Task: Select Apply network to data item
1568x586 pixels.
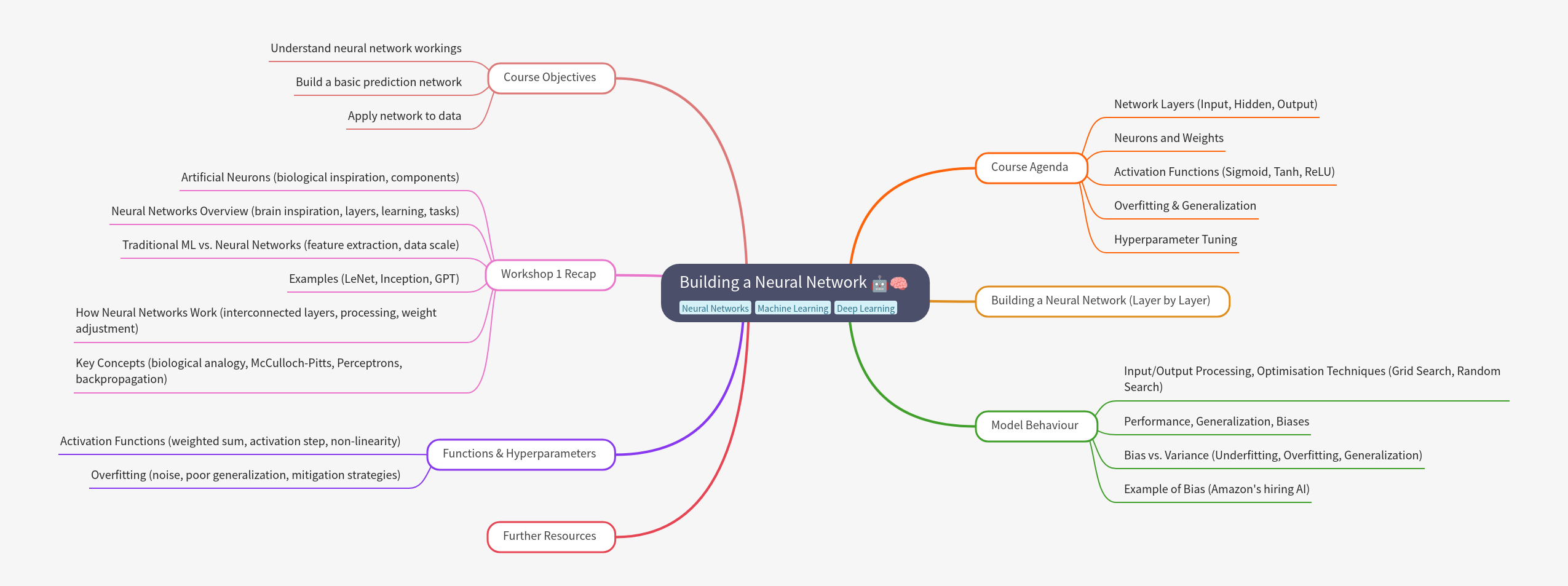Action: pyautogui.click(x=404, y=116)
